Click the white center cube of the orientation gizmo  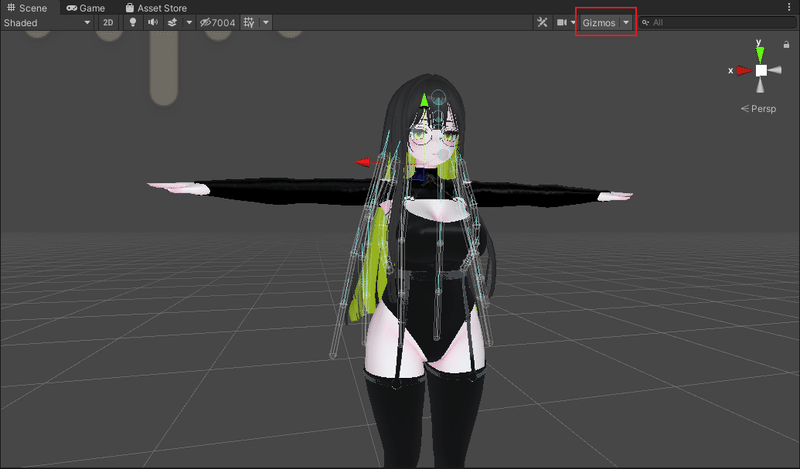761,70
